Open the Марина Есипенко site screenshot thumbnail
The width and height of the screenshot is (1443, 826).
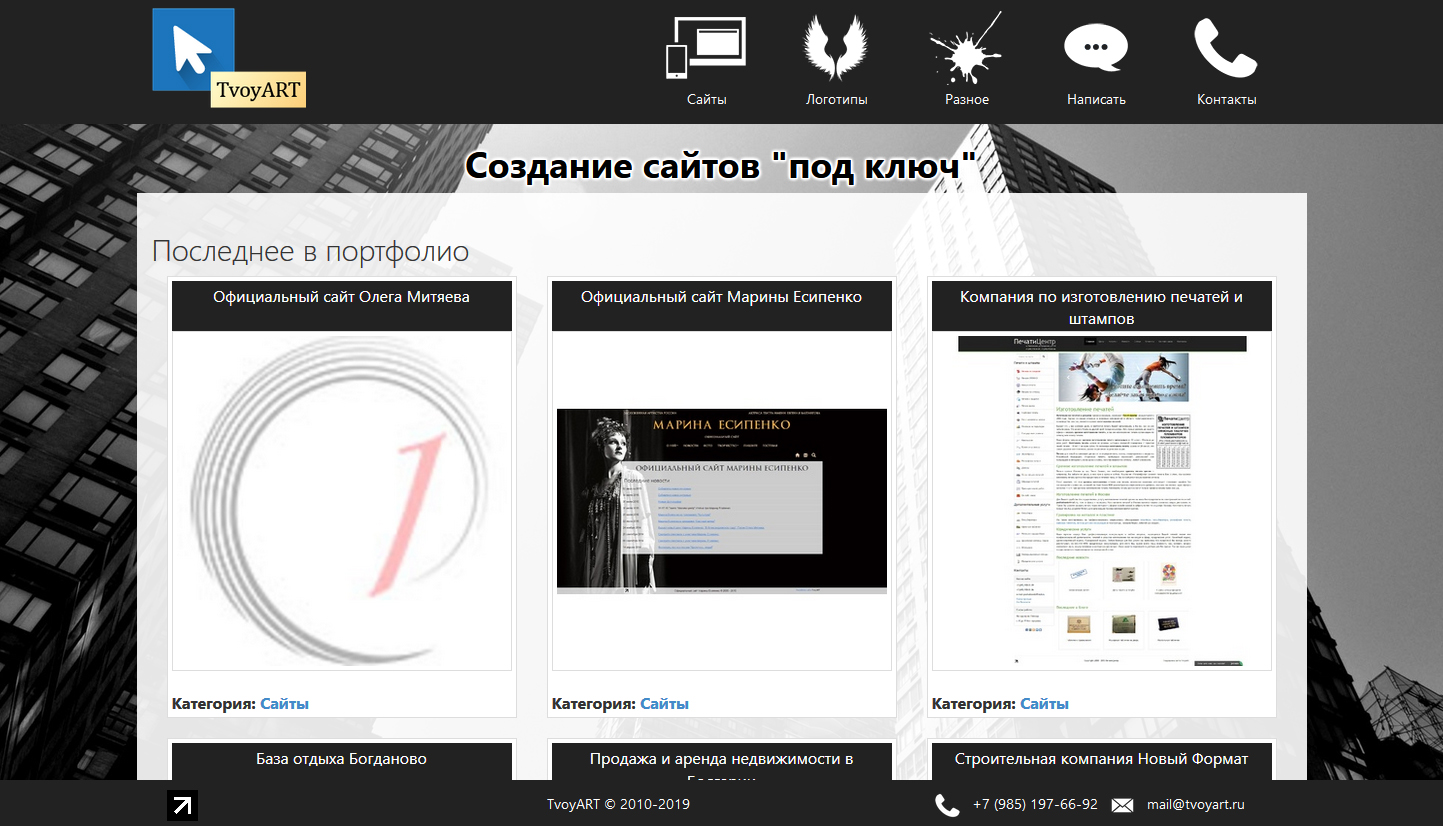click(722, 501)
